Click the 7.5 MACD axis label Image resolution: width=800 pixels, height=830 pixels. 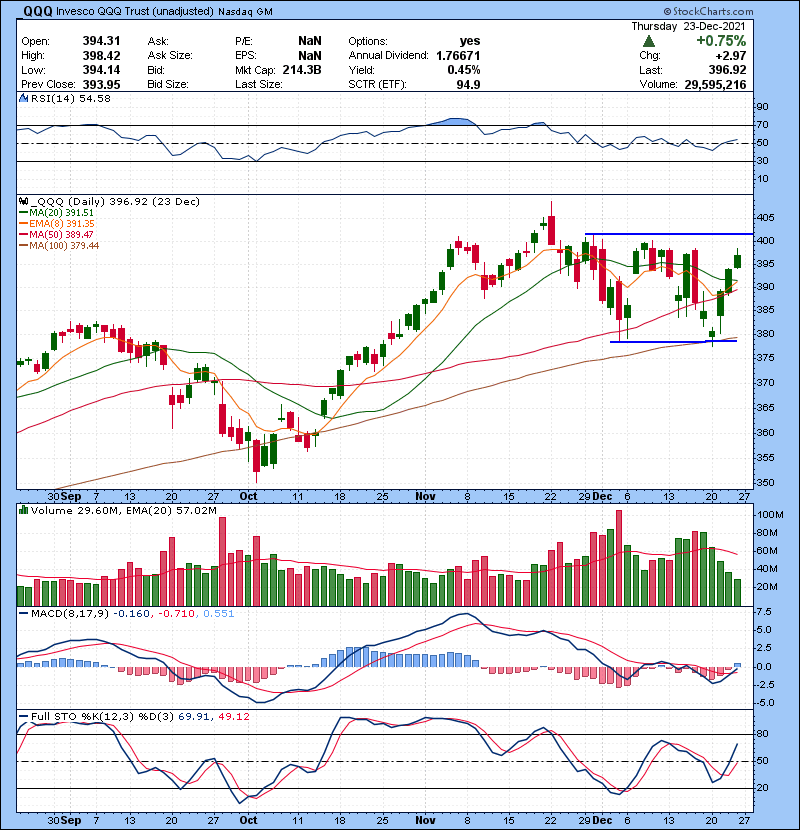[765, 612]
